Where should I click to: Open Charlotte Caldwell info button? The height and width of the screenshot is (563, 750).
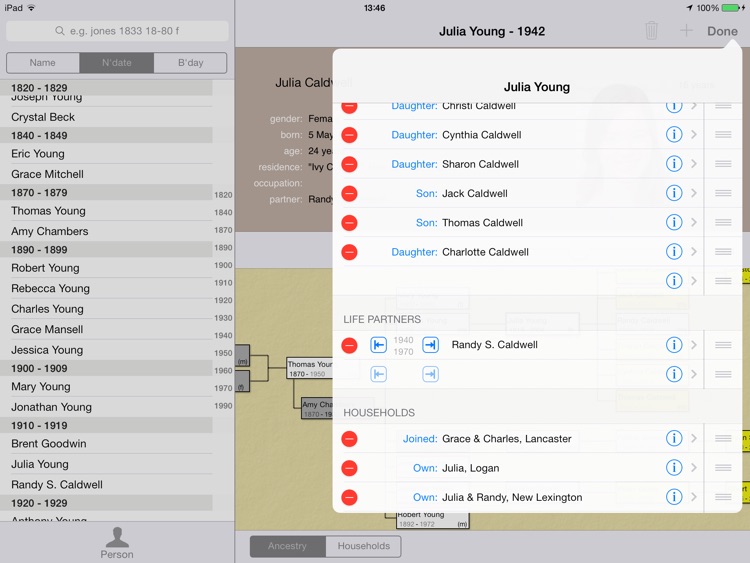pos(673,252)
